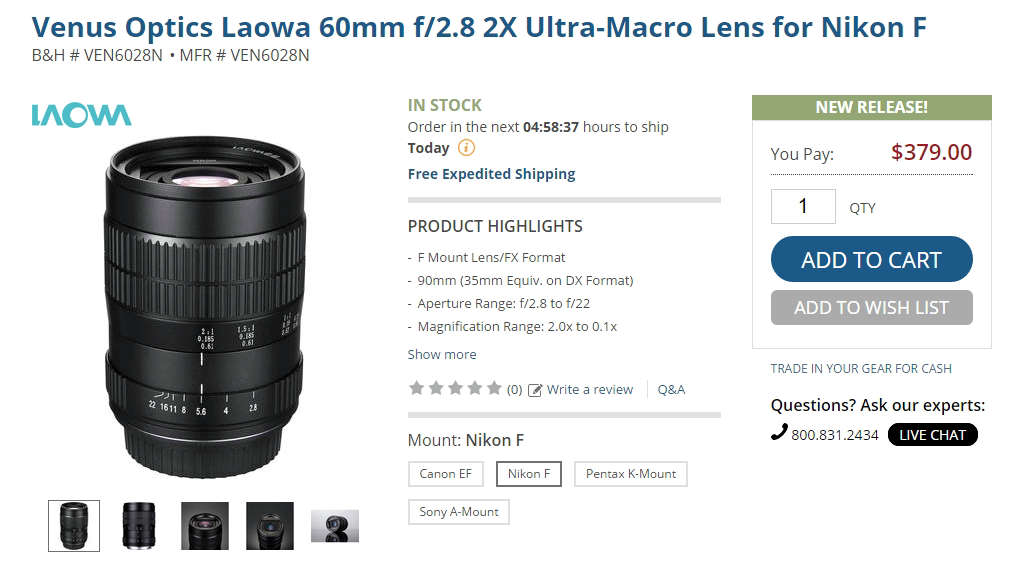Click the shipping info circle icon
1023x563 pixels.
click(466, 148)
